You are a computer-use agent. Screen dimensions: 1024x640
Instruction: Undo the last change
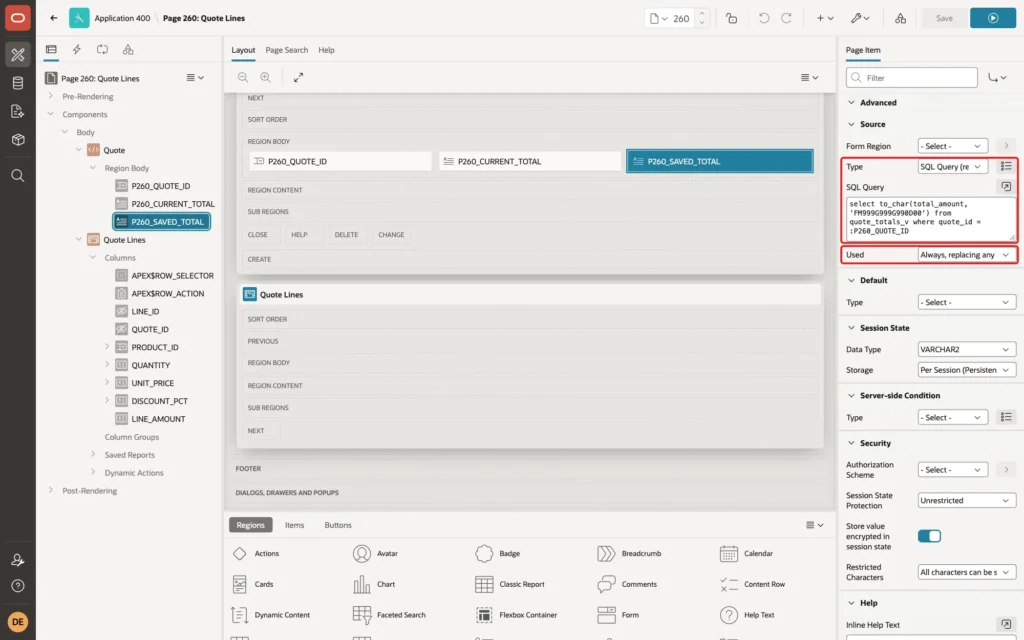(763, 18)
